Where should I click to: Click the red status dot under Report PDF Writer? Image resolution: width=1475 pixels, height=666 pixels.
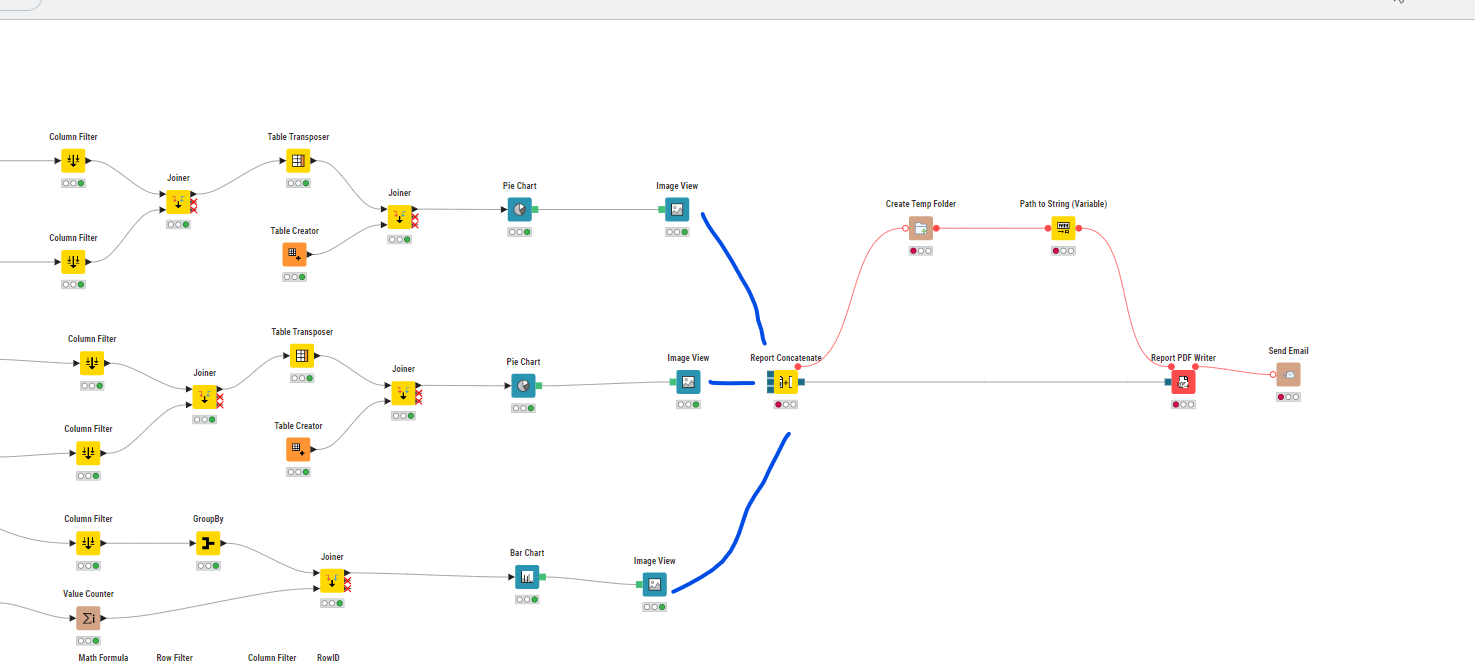point(1174,404)
